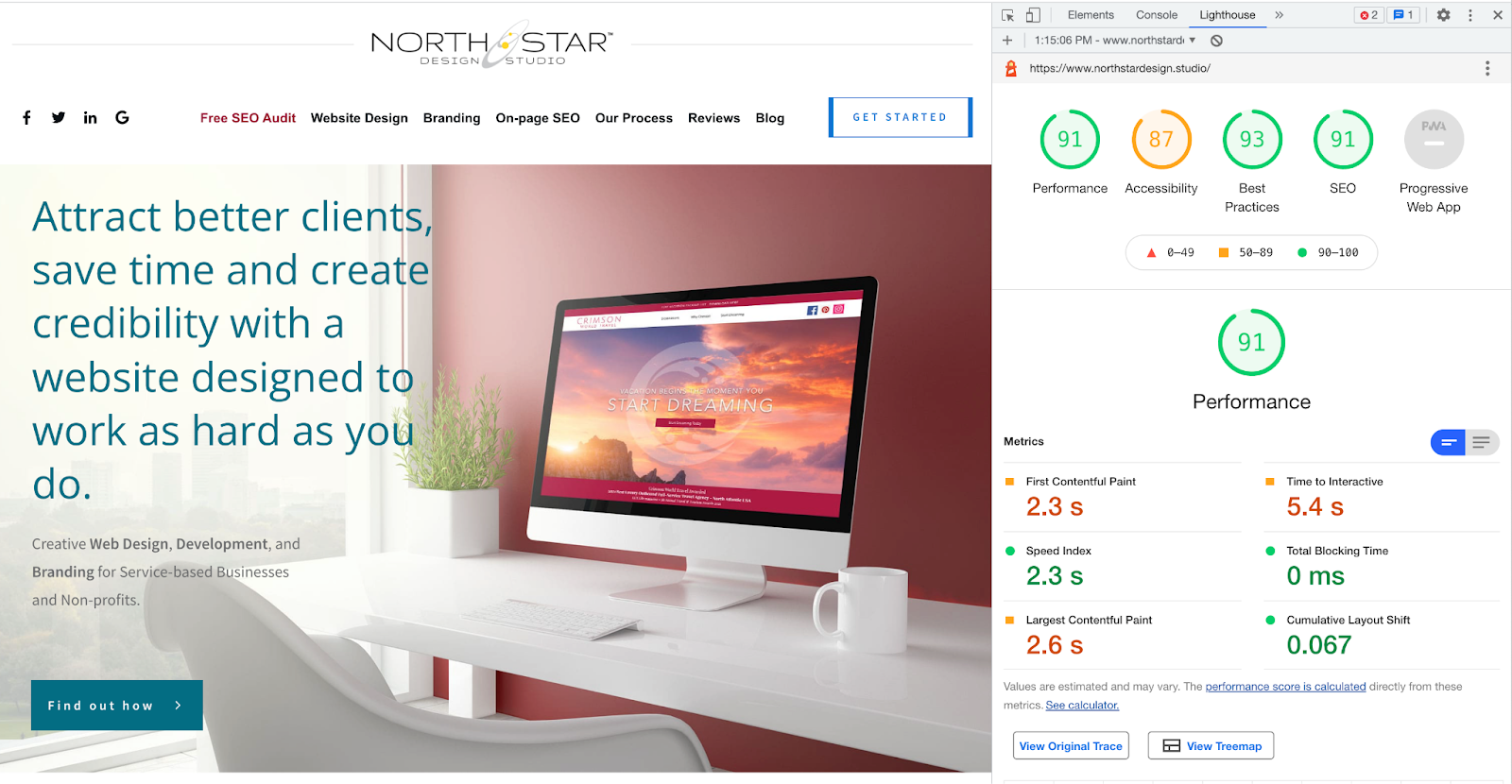Switch to the Elements tab
The image size is (1512, 784).
coord(1091,15)
